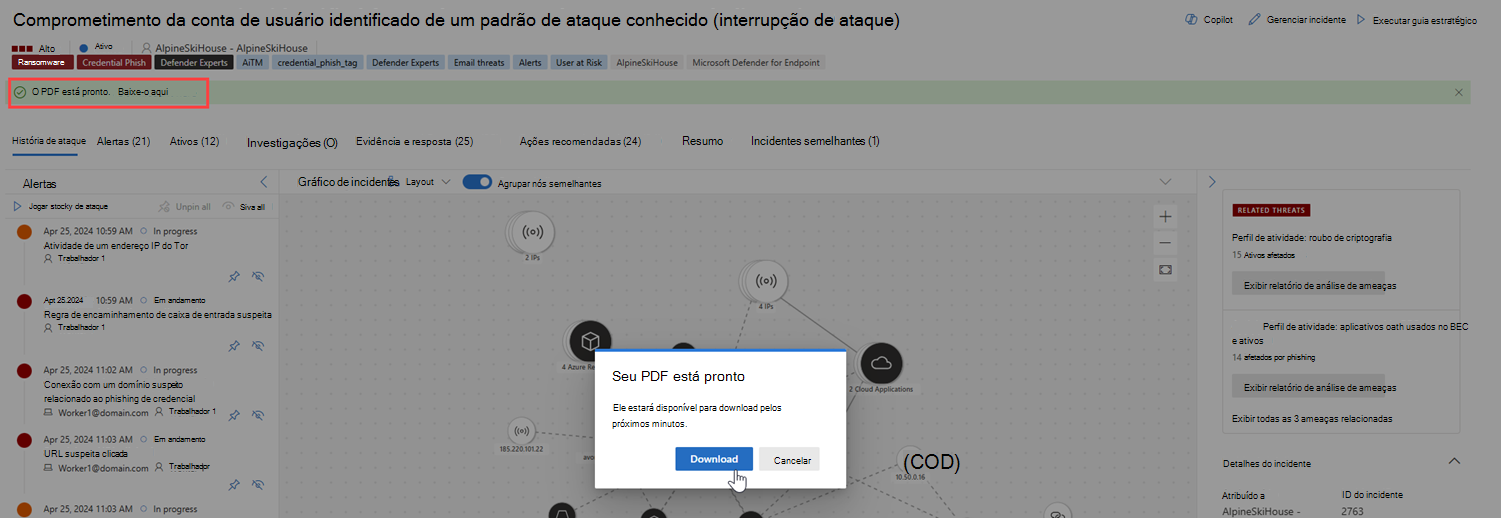Select the 185.220.101.22 IP node
Image resolution: width=1501 pixels, height=518 pixels.
(x=520, y=432)
